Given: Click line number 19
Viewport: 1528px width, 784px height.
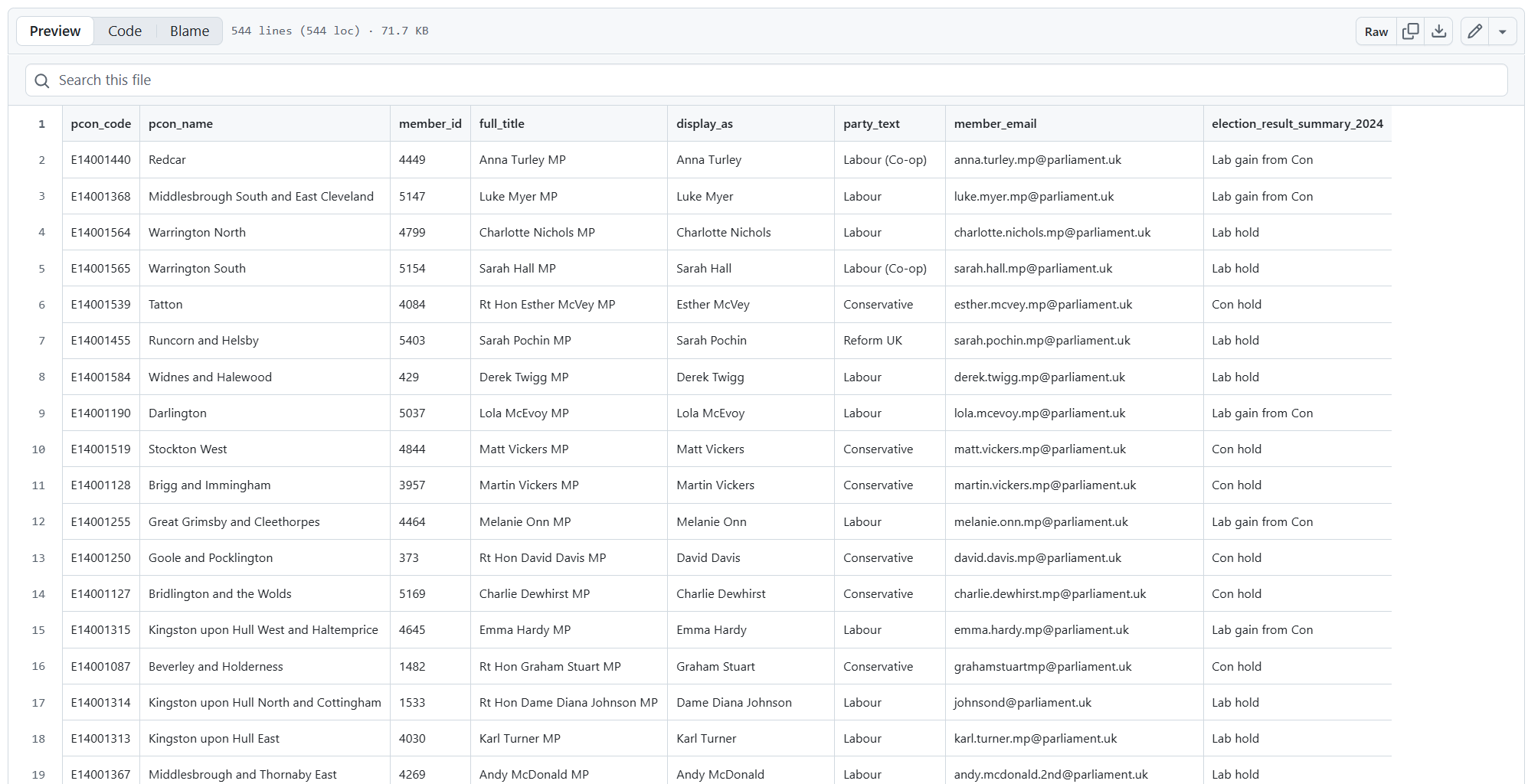Looking at the screenshot, I should pyautogui.click(x=38, y=774).
